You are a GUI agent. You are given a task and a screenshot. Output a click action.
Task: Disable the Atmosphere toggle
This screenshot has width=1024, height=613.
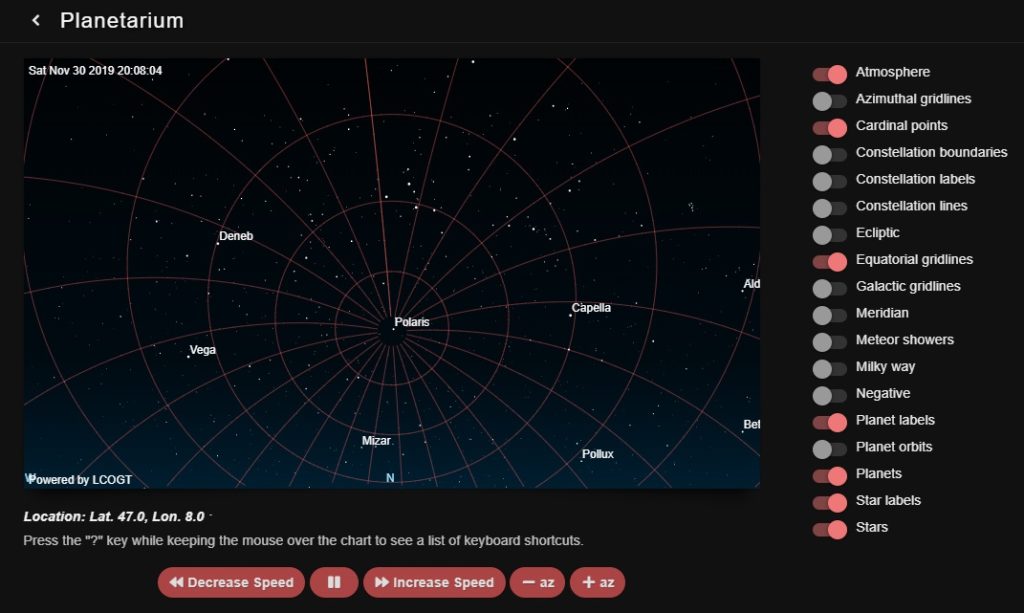[828, 72]
